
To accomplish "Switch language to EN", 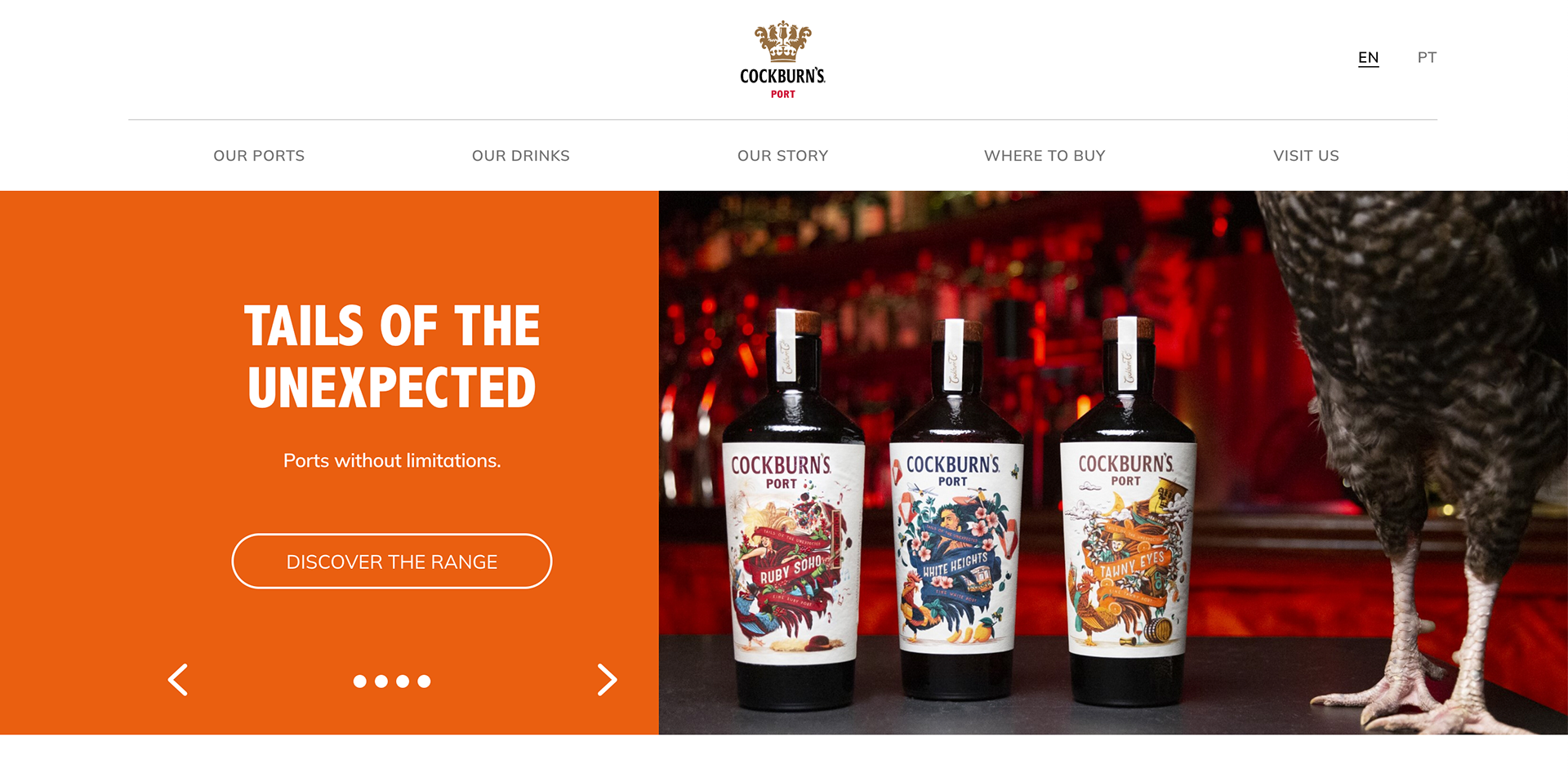I will (1369, 58).
